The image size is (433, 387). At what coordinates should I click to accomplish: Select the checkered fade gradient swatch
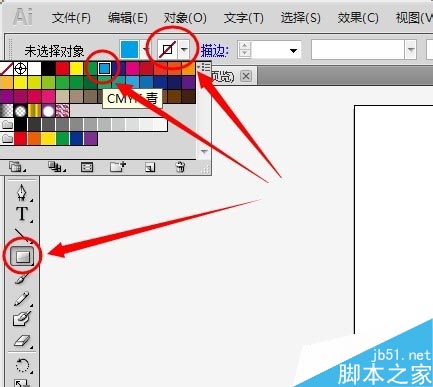tap(6, 110)
